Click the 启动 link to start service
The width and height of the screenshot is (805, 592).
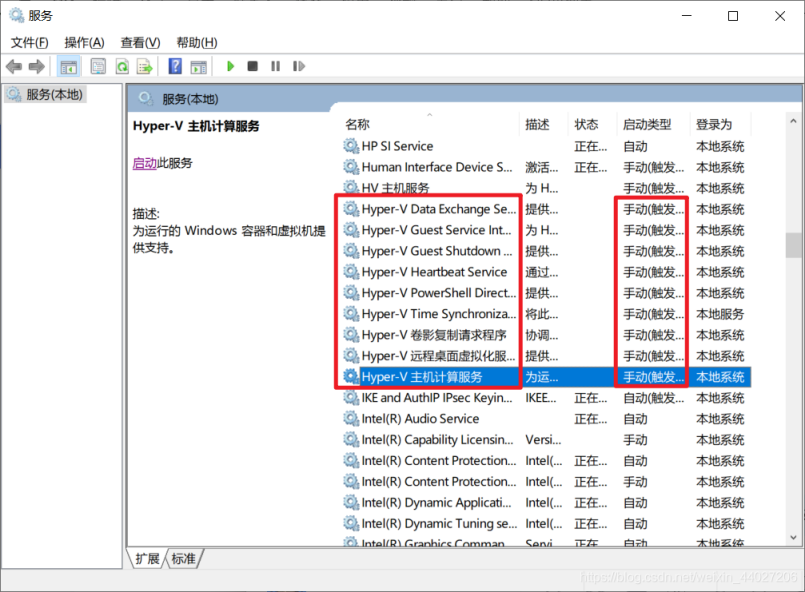point(144,163)
